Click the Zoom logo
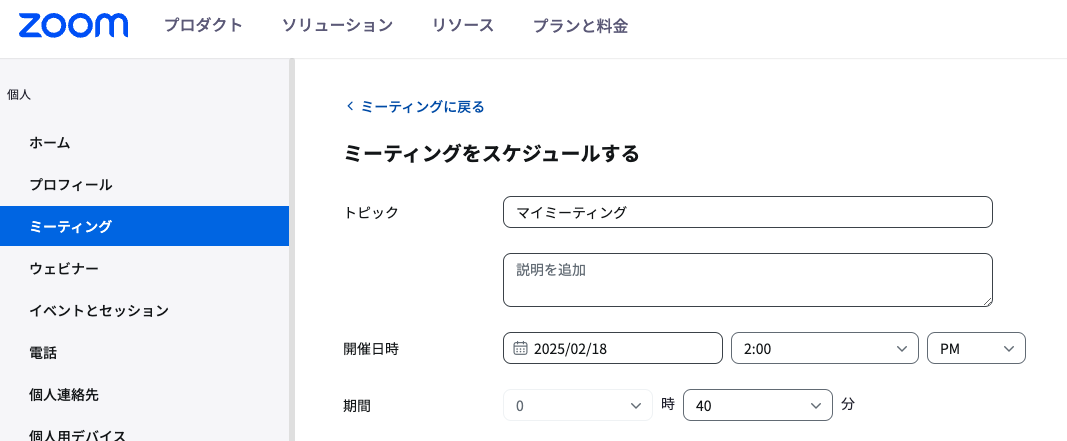The width and height of the screenshot is (1067, 441). coord(73,26)
